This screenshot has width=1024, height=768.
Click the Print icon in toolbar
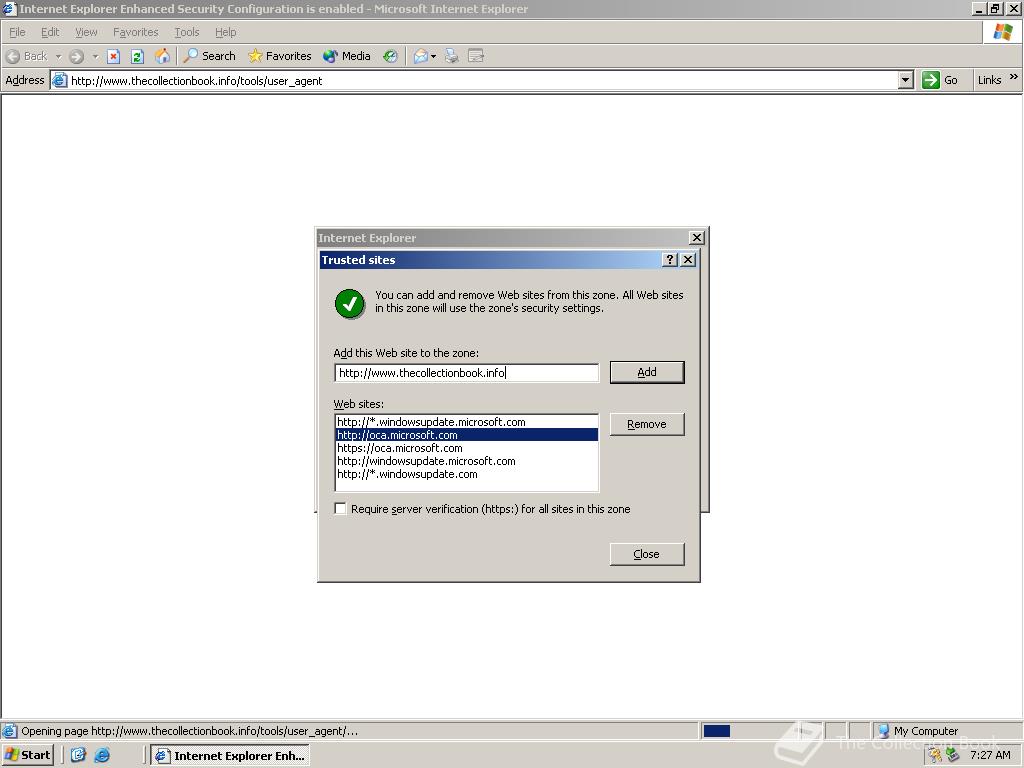tap(451, 56)
